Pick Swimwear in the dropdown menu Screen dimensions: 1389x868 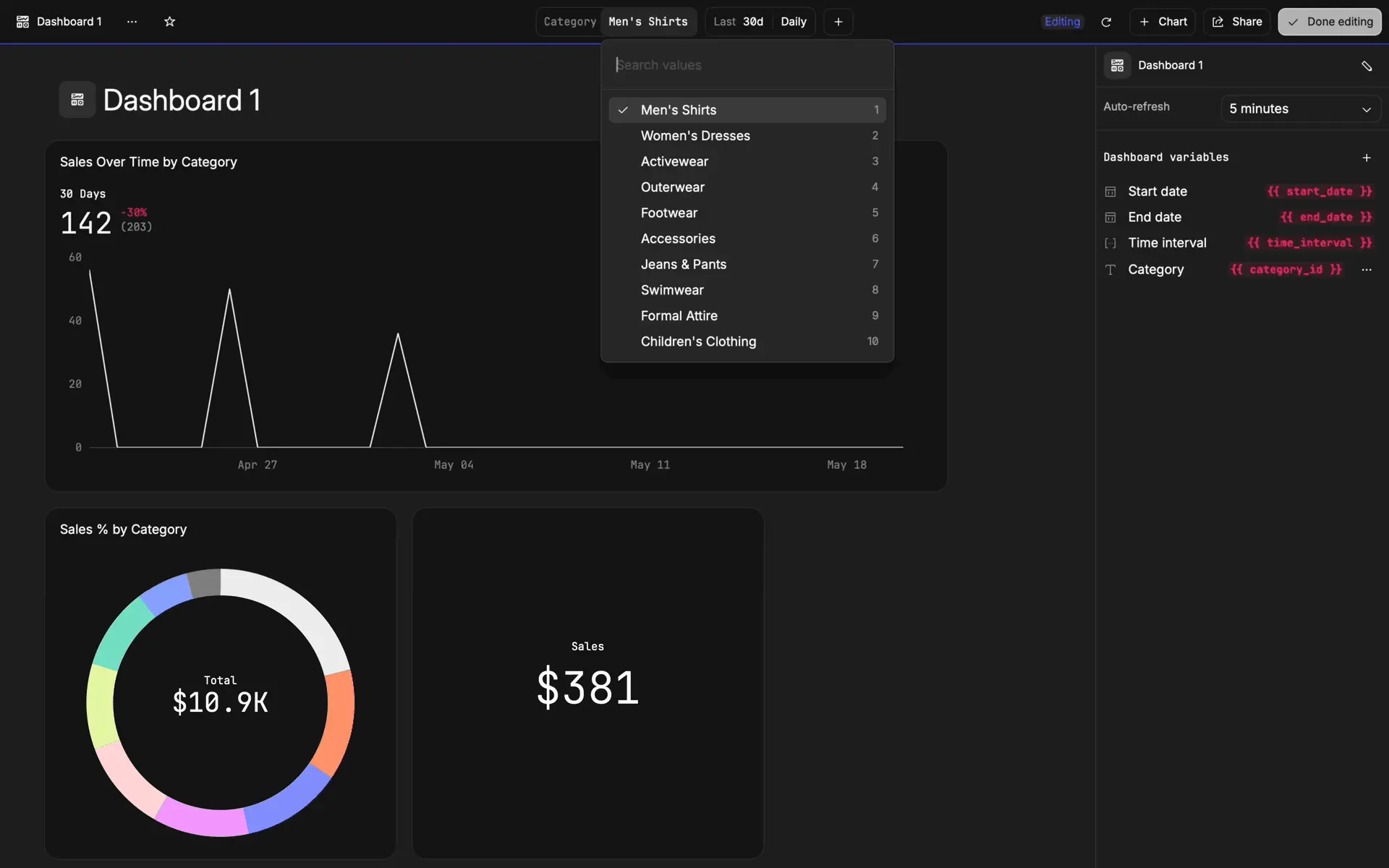pyautogui.click(x=672, y=290)
